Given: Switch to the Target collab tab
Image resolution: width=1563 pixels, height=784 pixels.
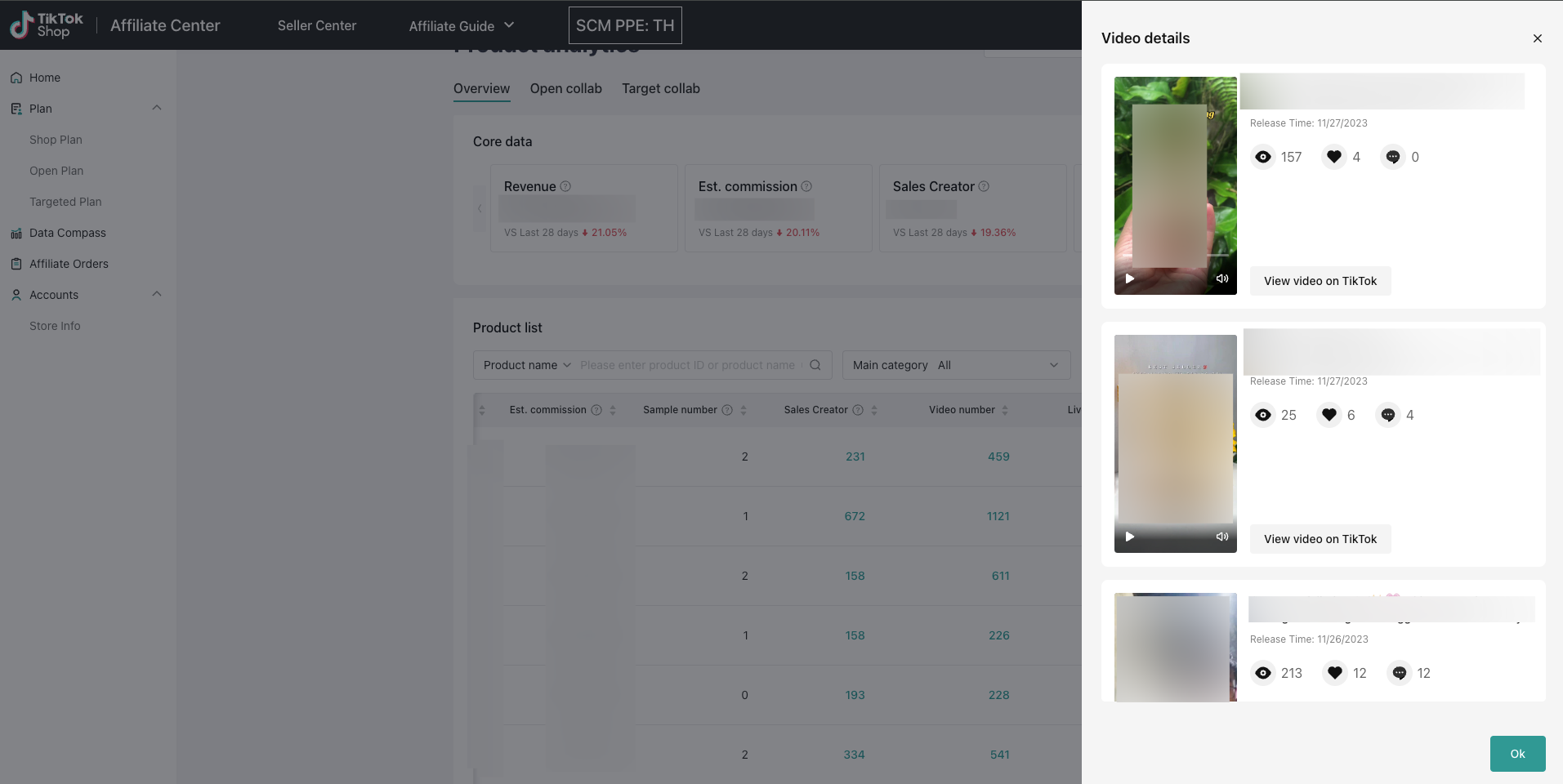Looking at the screenshot, I should [x=660, y=89].
